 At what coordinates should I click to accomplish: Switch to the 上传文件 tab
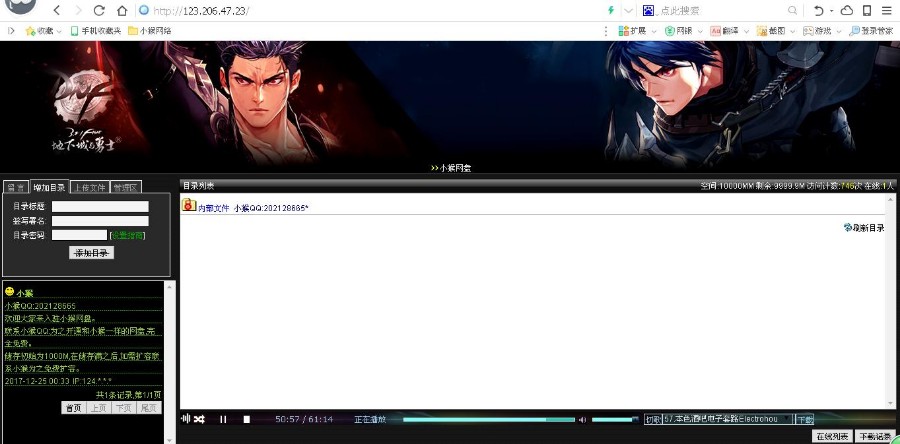coord(90,188)
